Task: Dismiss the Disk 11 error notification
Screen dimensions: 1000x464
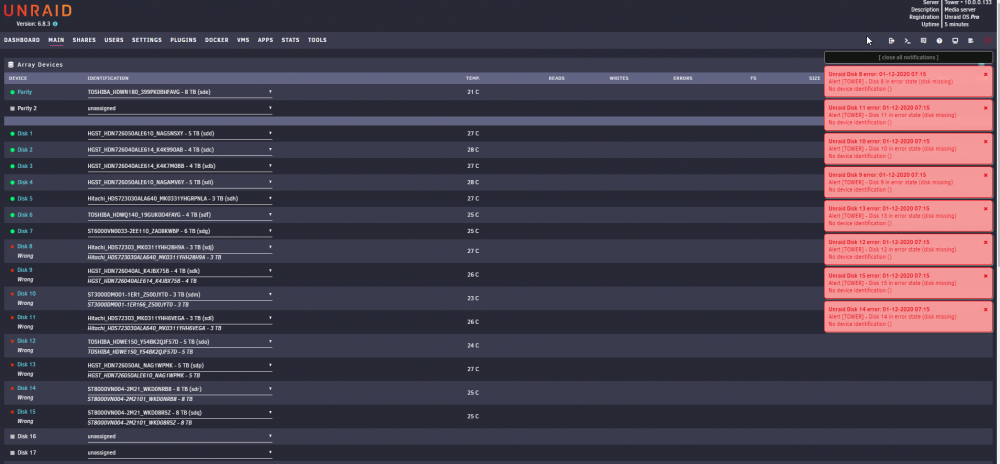Action: 985,108
